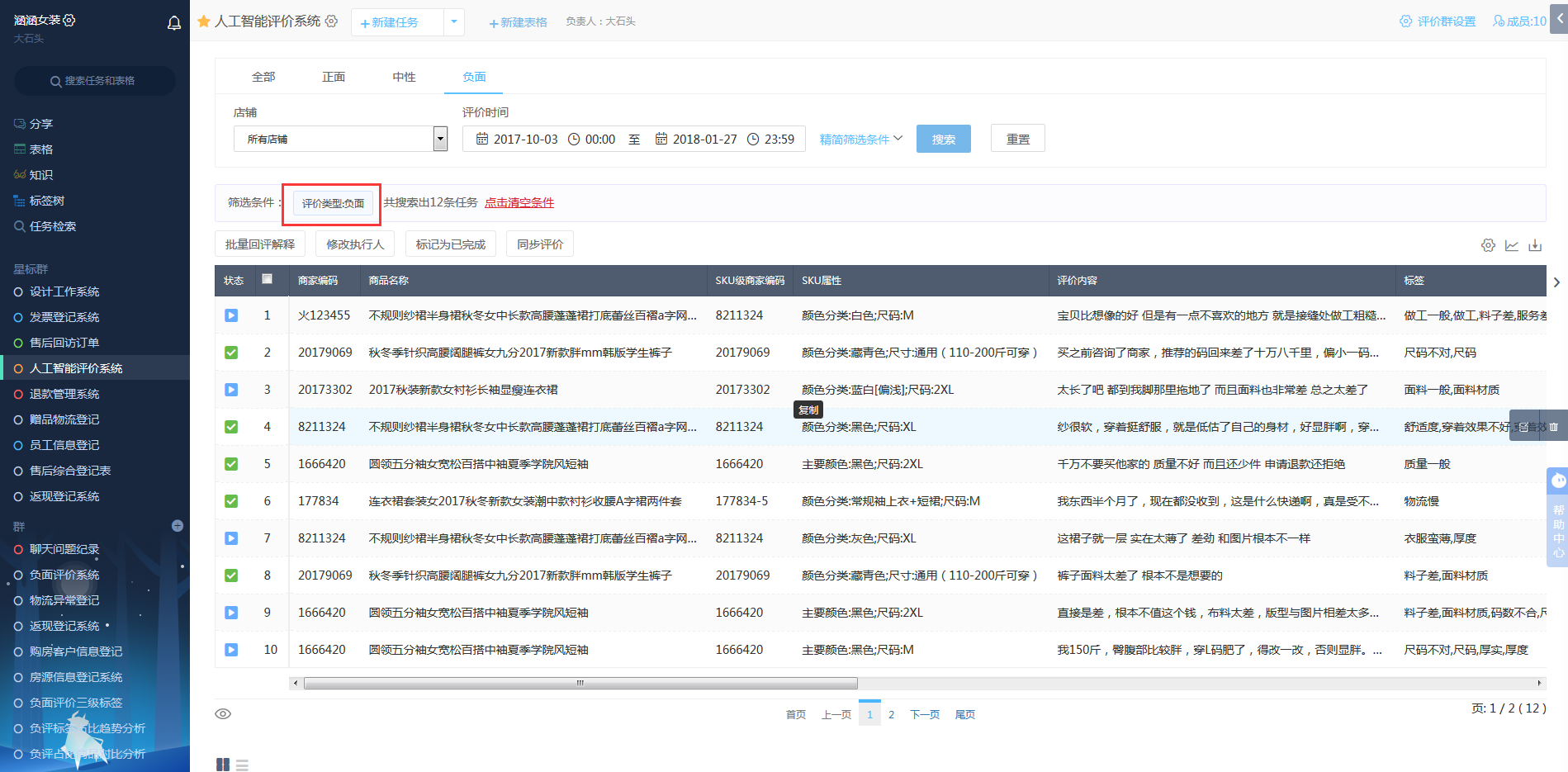The height and width of the screenshot is (772, 1568).
Task: Click the blue 搜索 button
Action: (x=943, y=140)
